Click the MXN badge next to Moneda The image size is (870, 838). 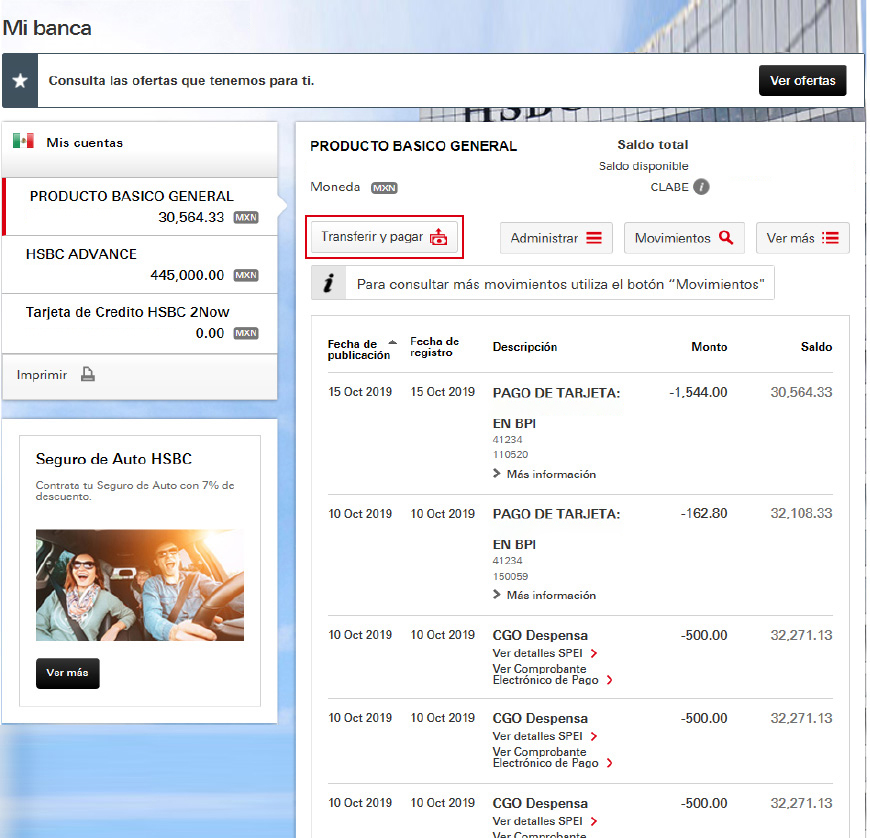(384, 187)
